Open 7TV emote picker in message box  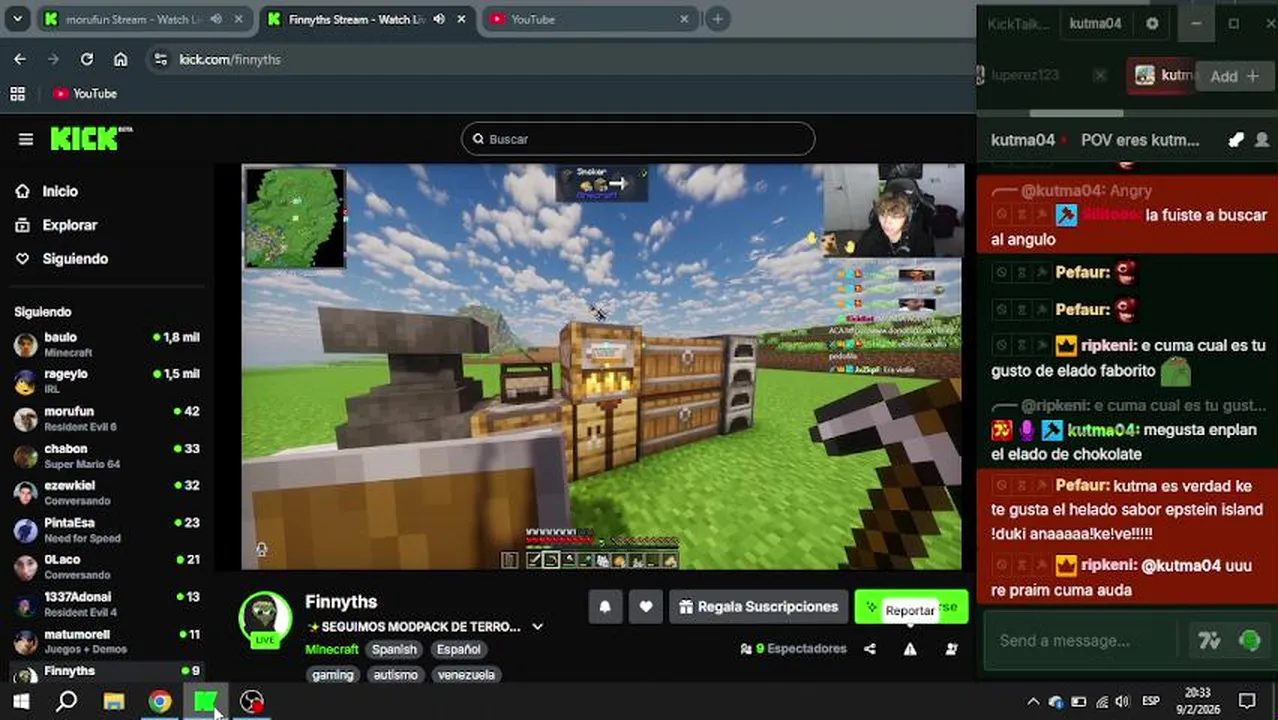(1208, 641)
